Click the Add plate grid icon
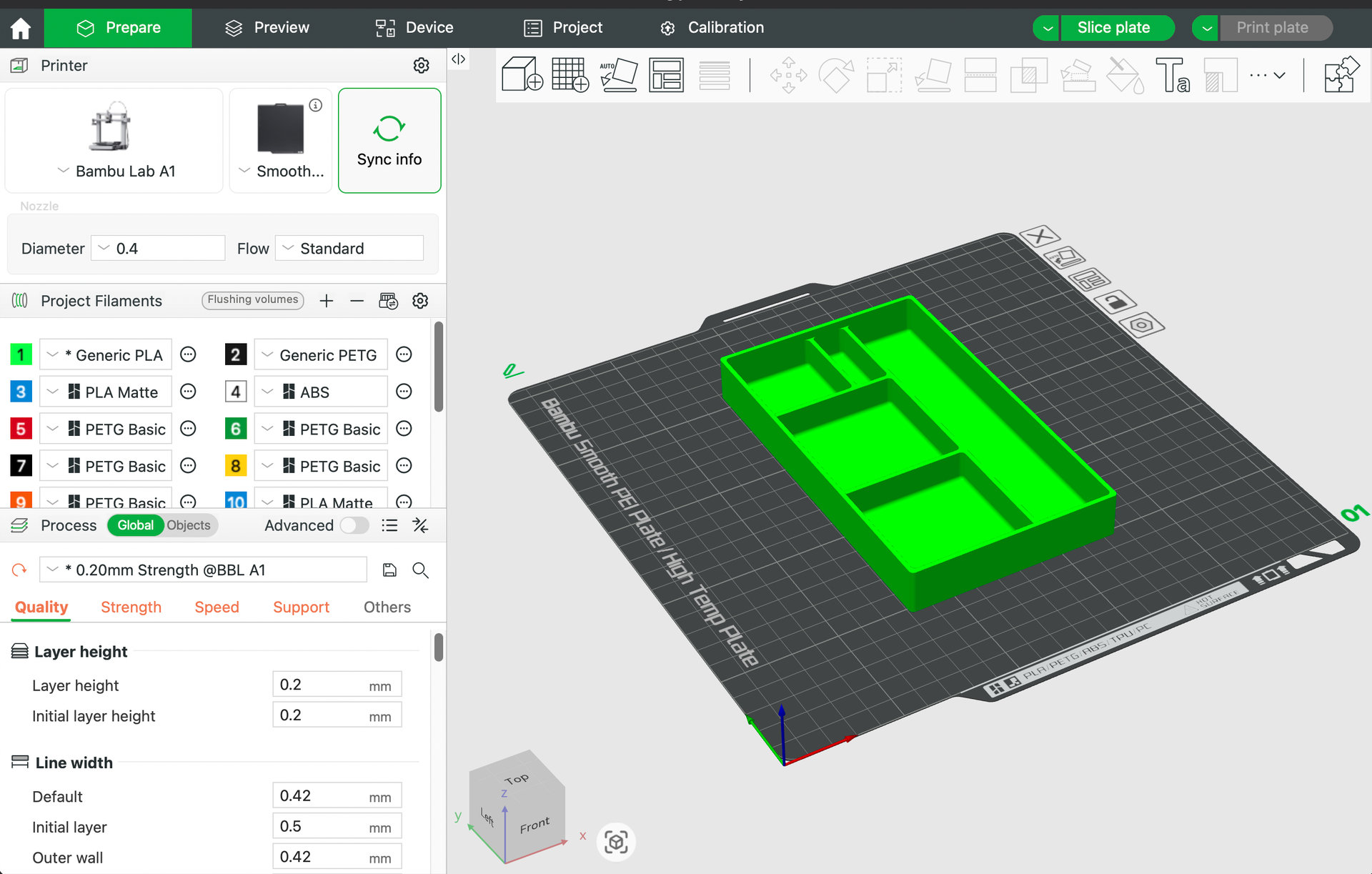 (x=570, y=75)
